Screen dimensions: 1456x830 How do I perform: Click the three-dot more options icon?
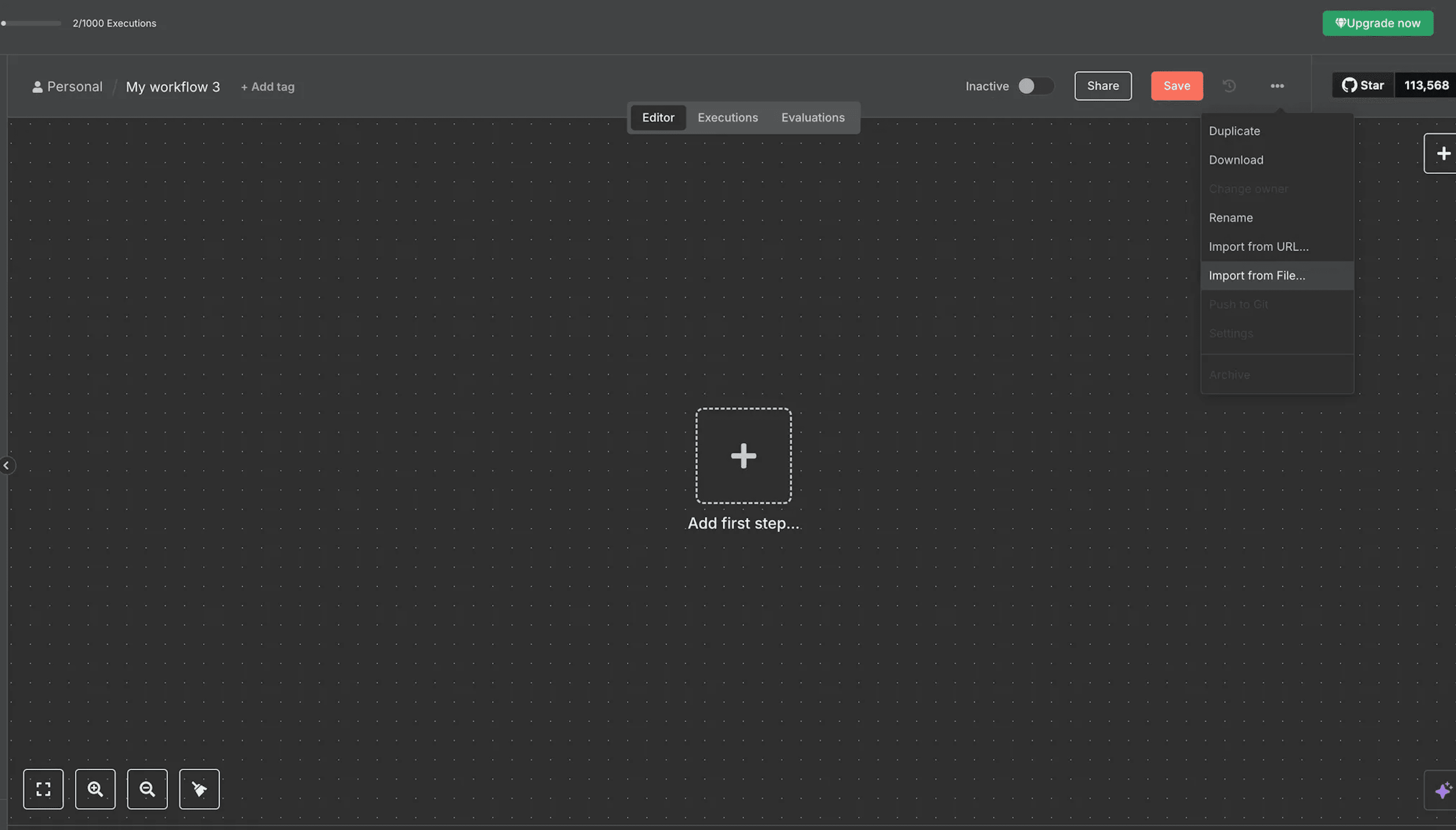pyautogui.click(x=1277, y=86)
